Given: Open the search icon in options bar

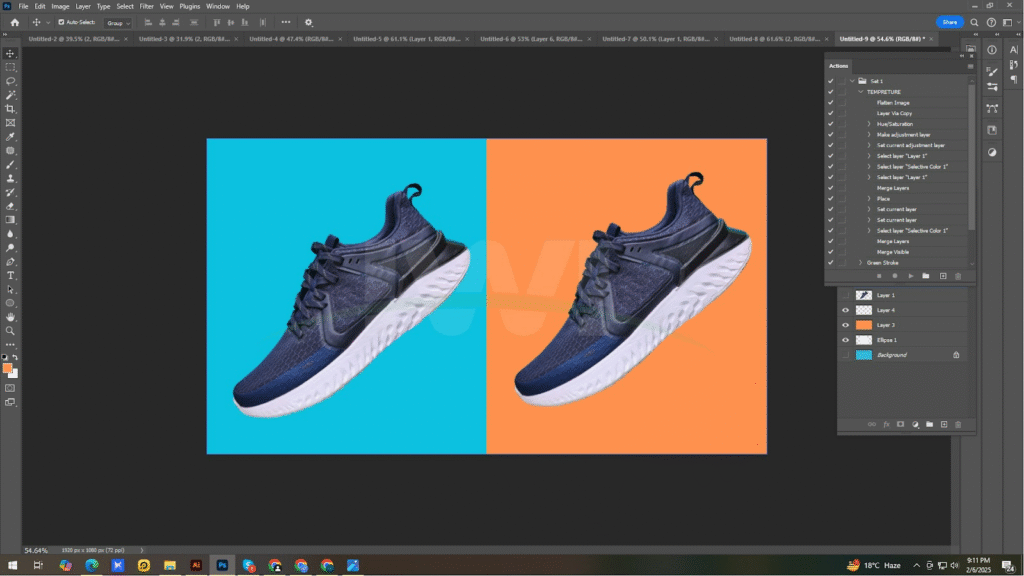Looking at the screenshot, I should 974,22.
